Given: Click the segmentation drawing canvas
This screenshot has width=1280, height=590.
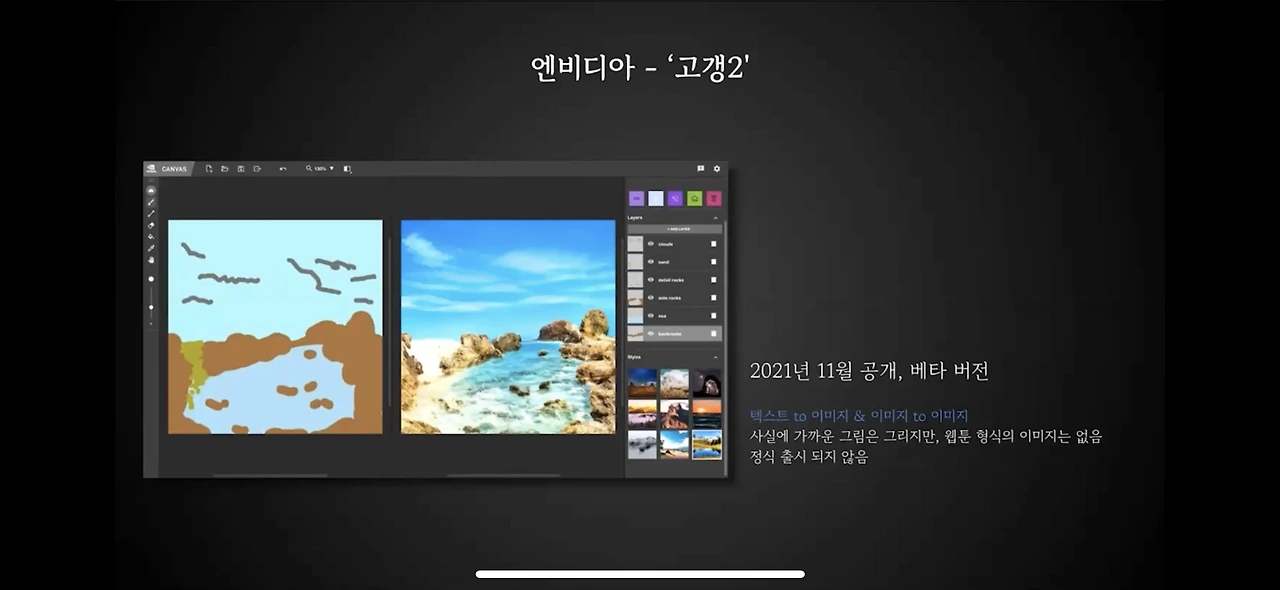Looking at the screenshot, I should point(275,327).
